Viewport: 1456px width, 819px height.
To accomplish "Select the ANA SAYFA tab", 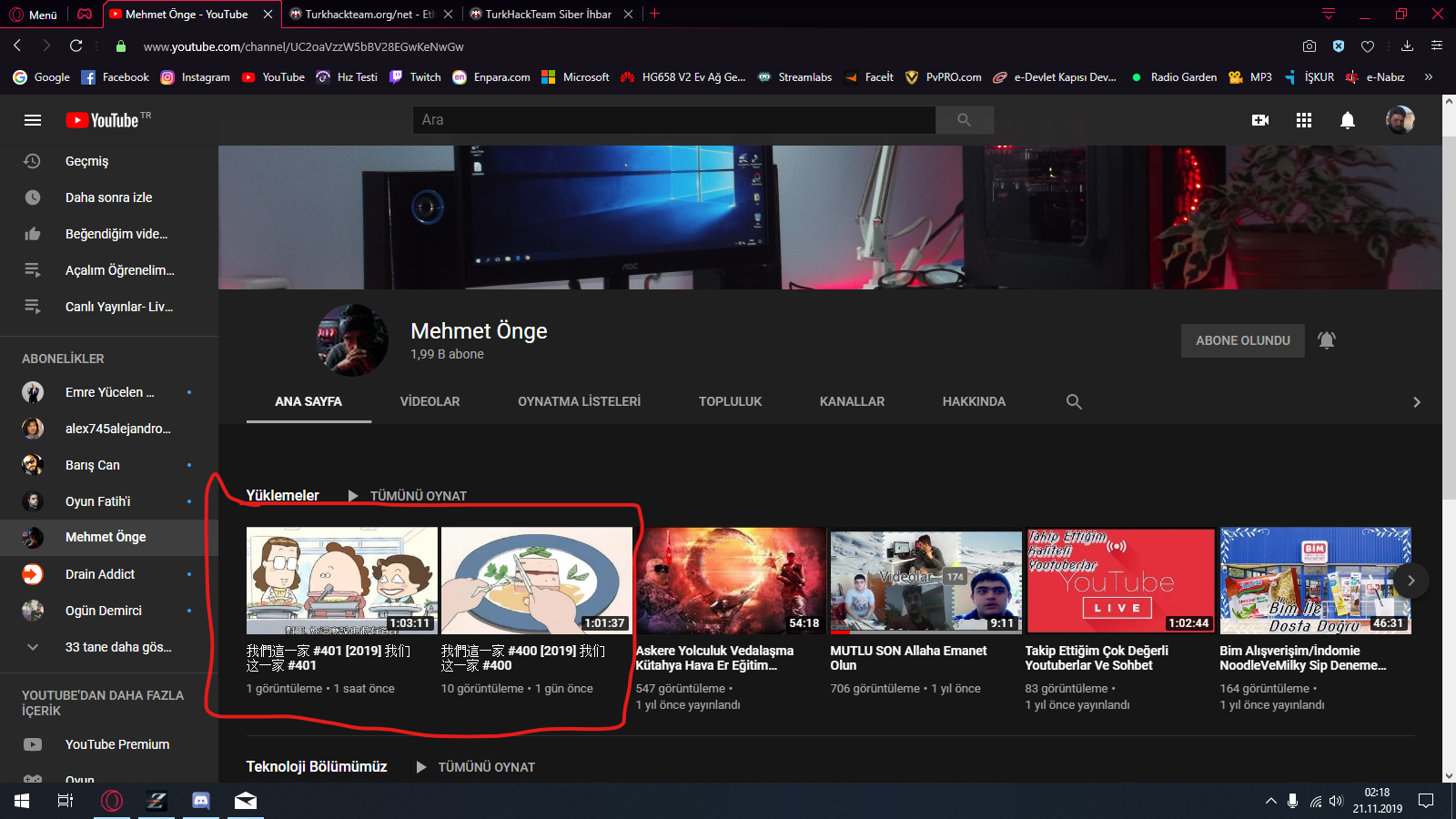I will pos(308,401).
